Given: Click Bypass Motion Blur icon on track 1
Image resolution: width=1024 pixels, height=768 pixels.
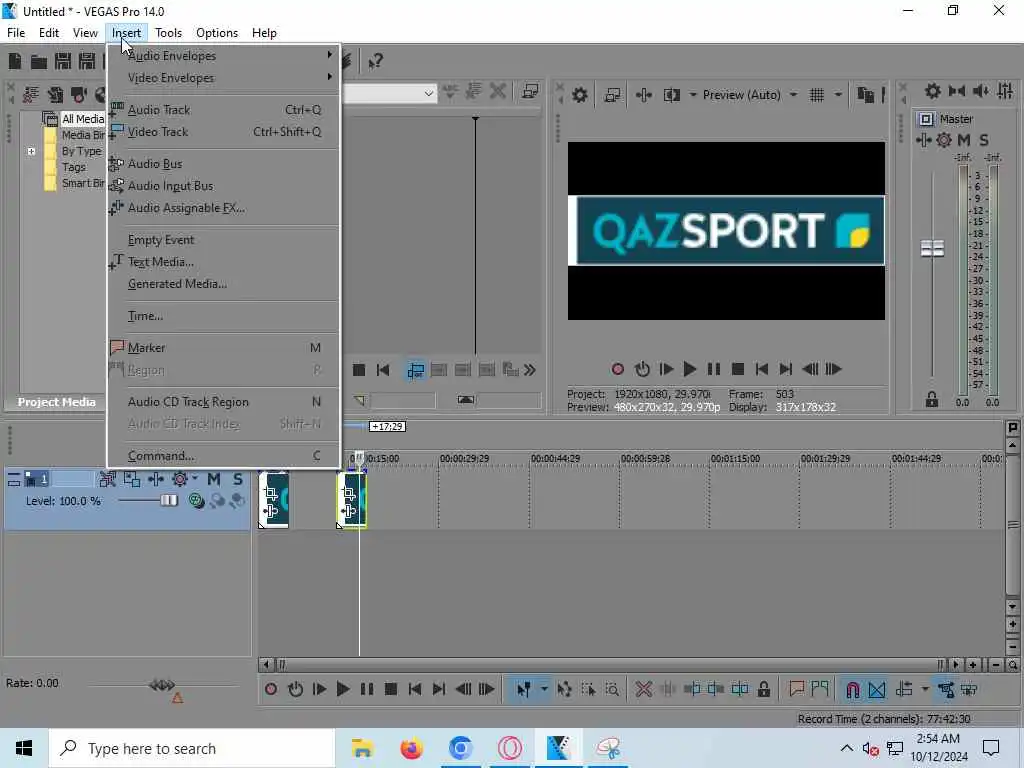Looking at the screenshot, I should (x=108, y=479).
